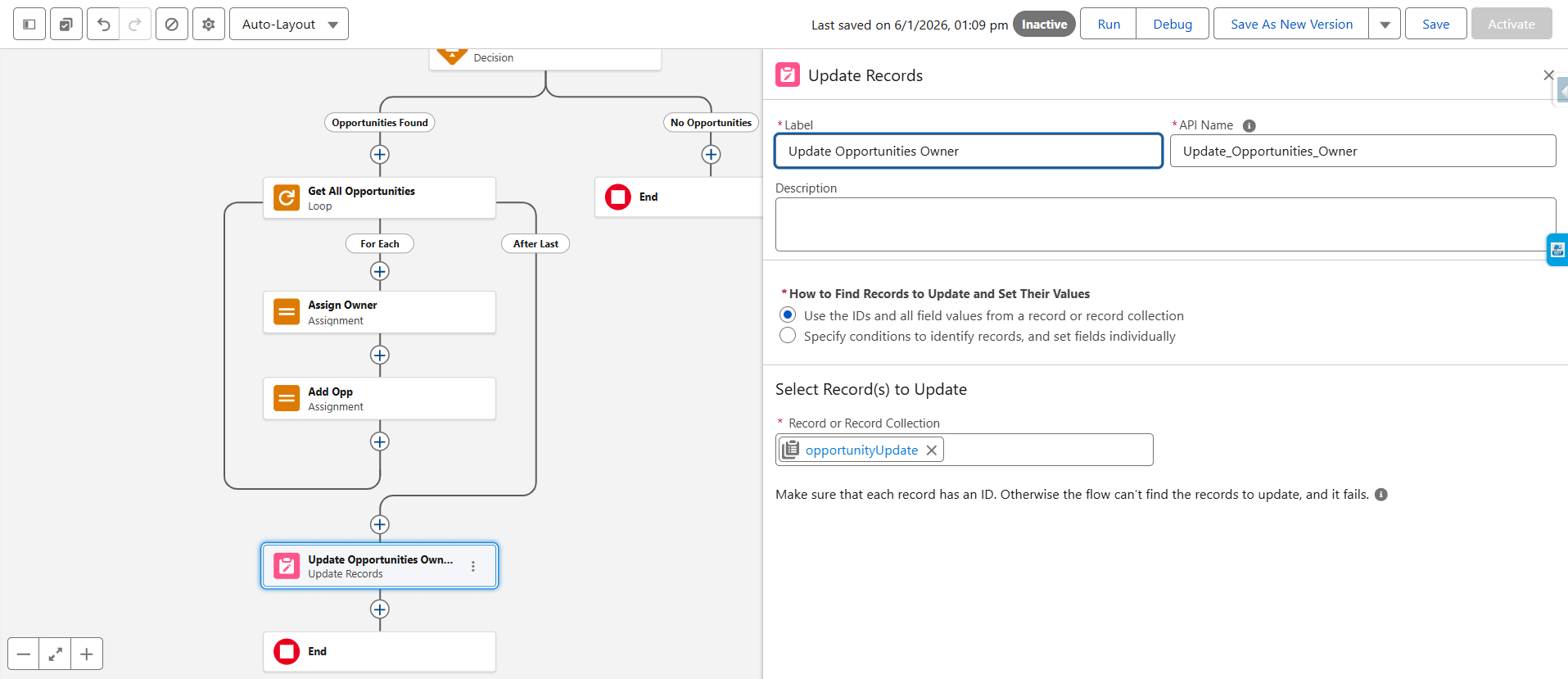The width and height of the screenshot is (1568, 679).
Task: Click the Save button
Action: click(x=1435, y=25)
